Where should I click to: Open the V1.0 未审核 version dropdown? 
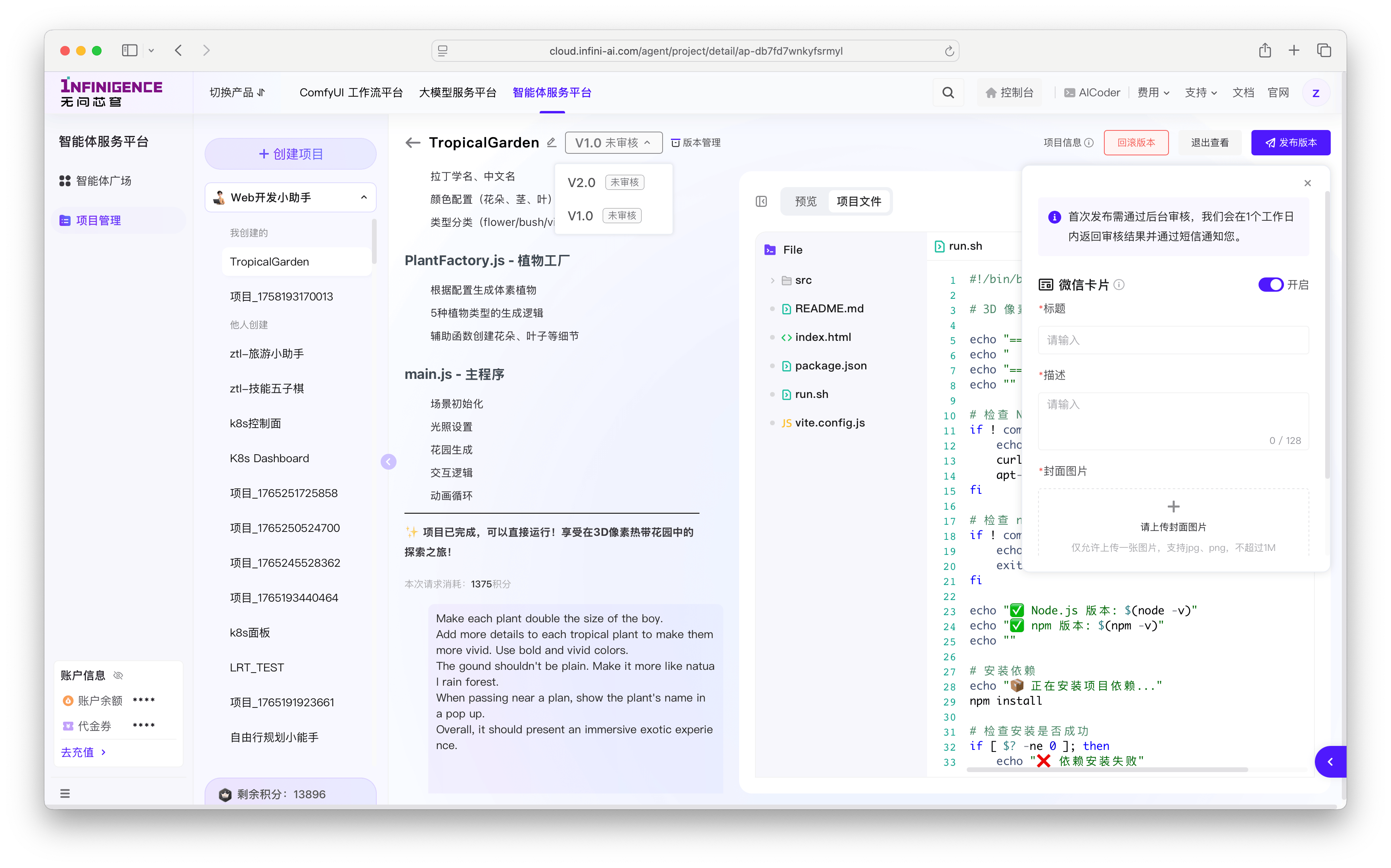613,142
